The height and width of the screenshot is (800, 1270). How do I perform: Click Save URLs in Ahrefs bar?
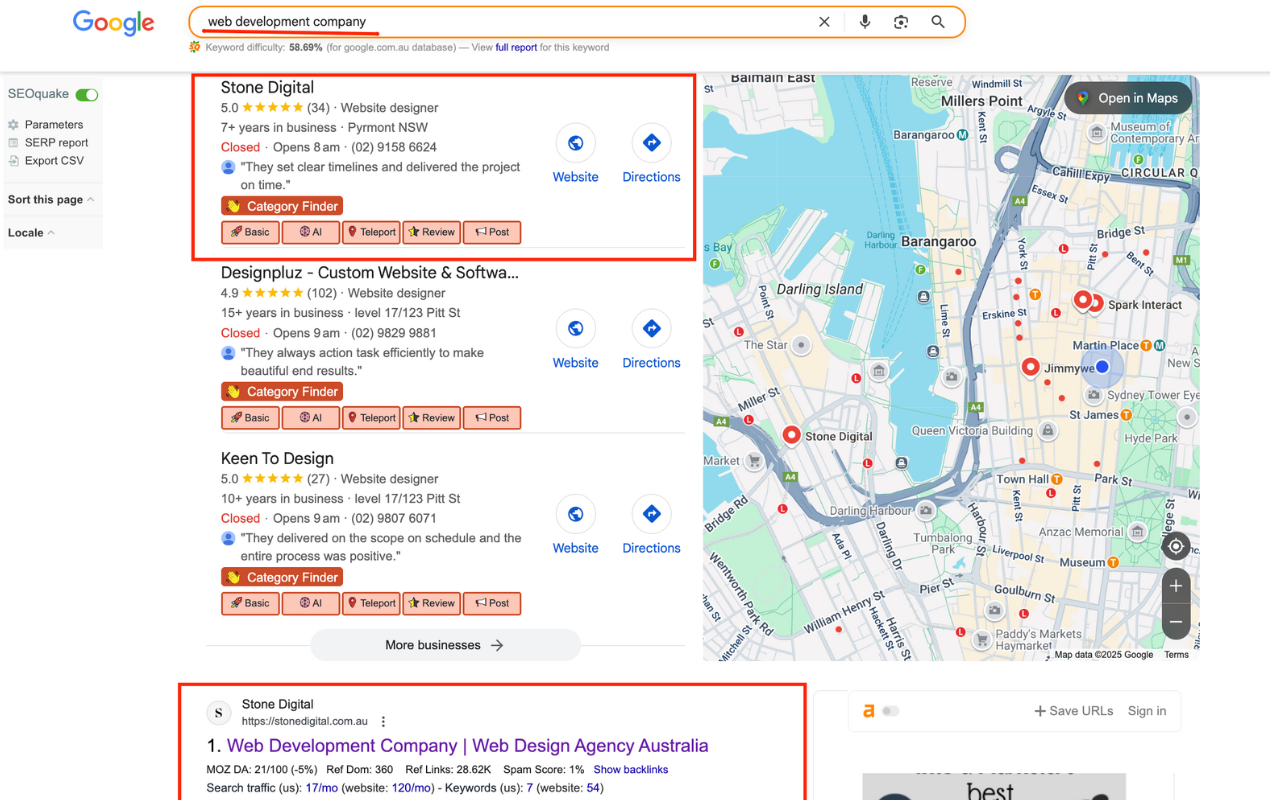point(1073,711)
